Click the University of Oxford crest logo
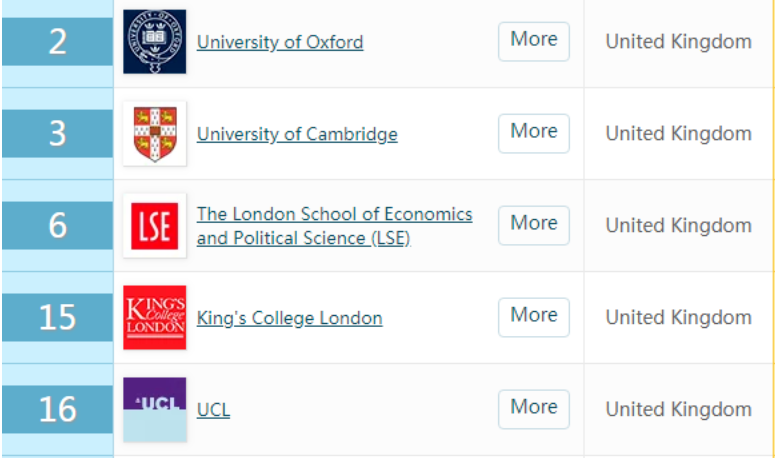 155,42
